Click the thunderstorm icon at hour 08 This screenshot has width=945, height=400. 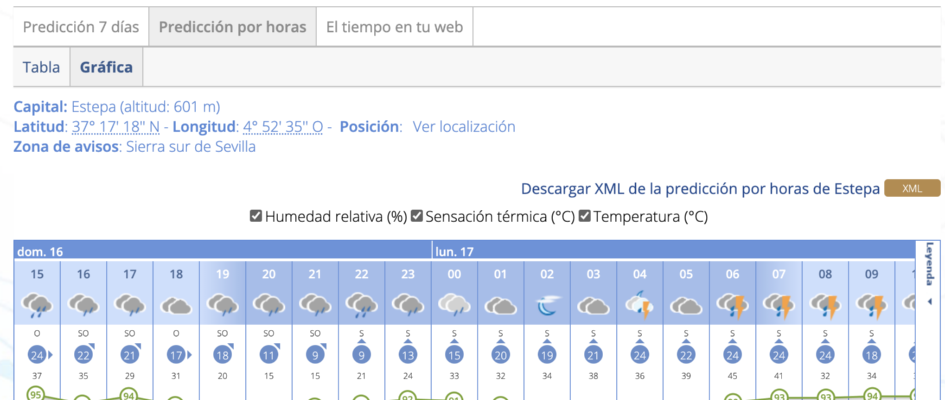(x=826, y=305)
